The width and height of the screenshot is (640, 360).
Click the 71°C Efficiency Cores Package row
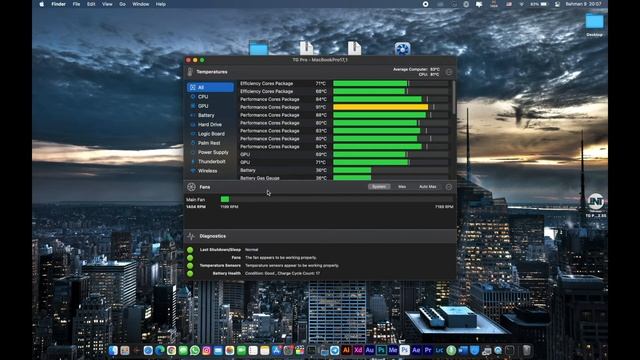[x=345, y=83]
